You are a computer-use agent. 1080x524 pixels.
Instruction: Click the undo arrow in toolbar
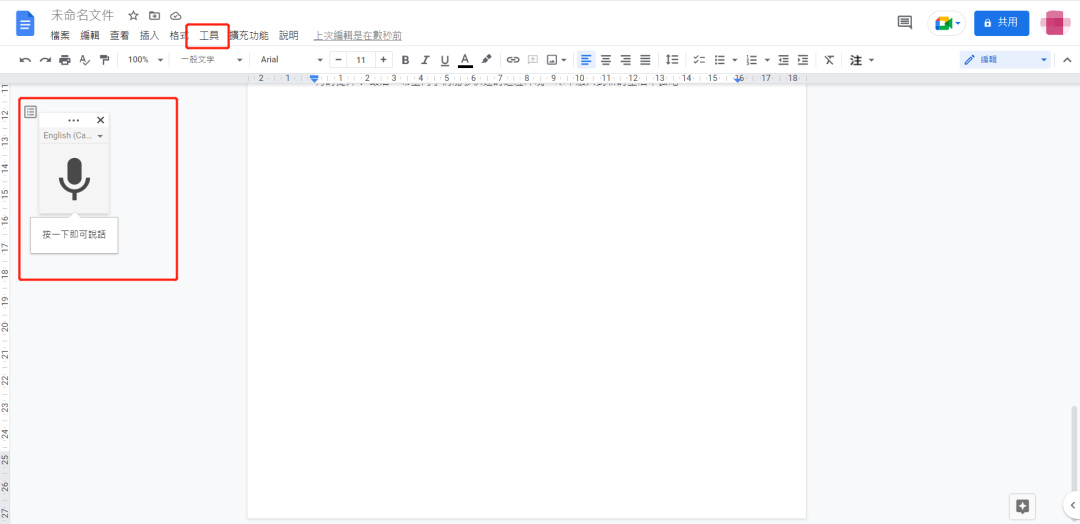click(25, 60)
